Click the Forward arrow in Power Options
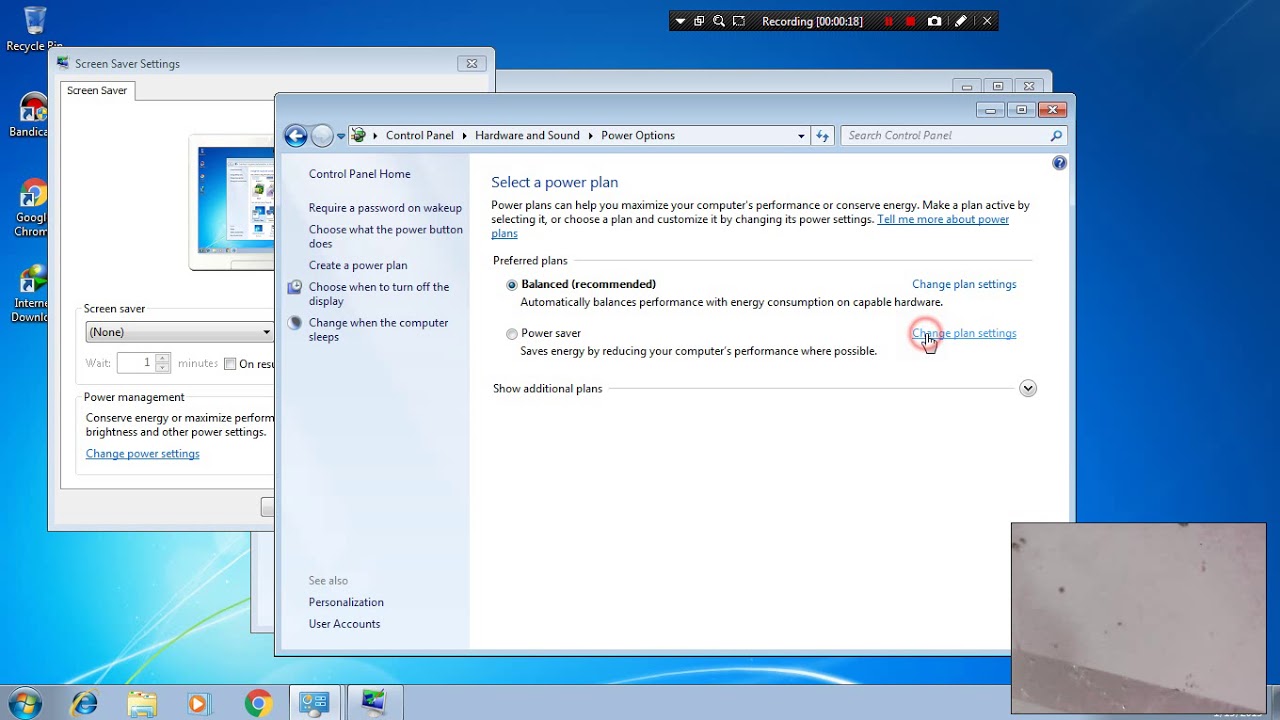This screenshot has width=1280, height=720. 322,136
